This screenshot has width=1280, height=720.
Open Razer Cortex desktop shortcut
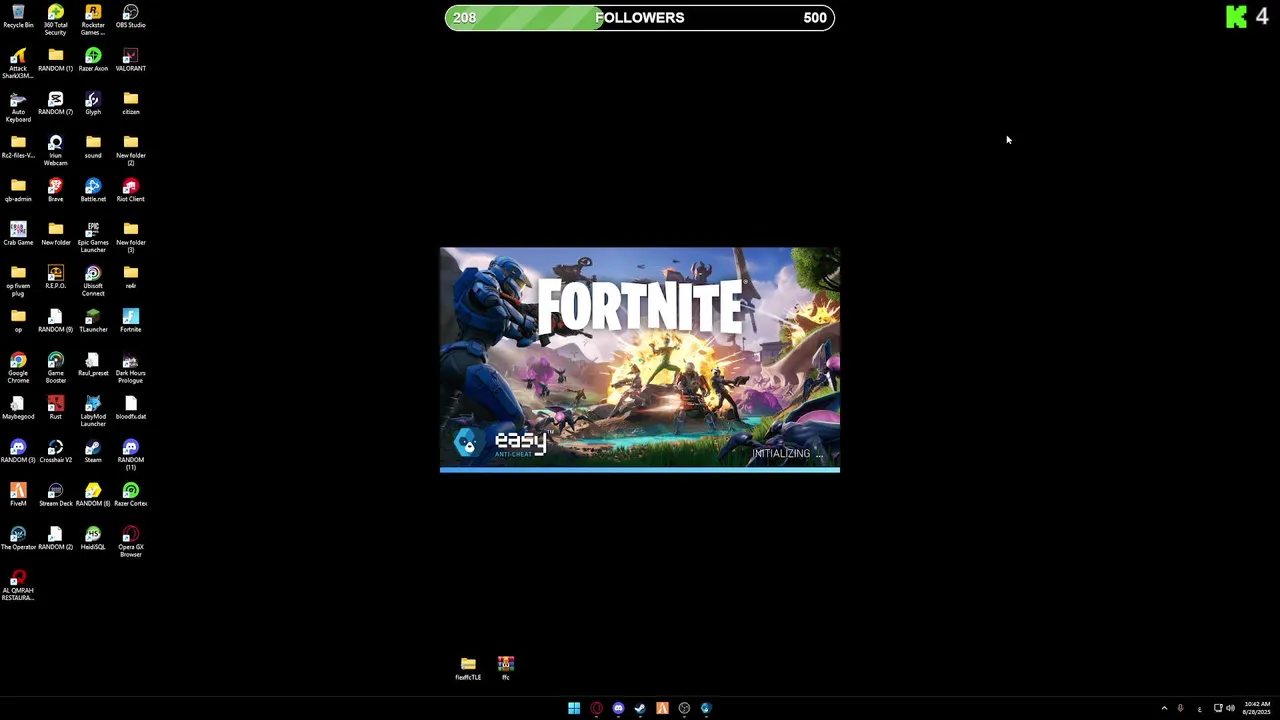click(x=130, y=495)
